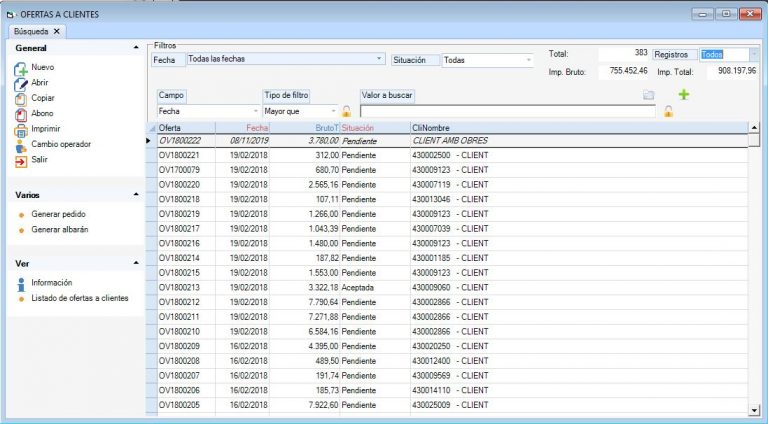Click the green plus add-filter icon
This screenshot has height=424, width=768.
(x=684, y=94)
